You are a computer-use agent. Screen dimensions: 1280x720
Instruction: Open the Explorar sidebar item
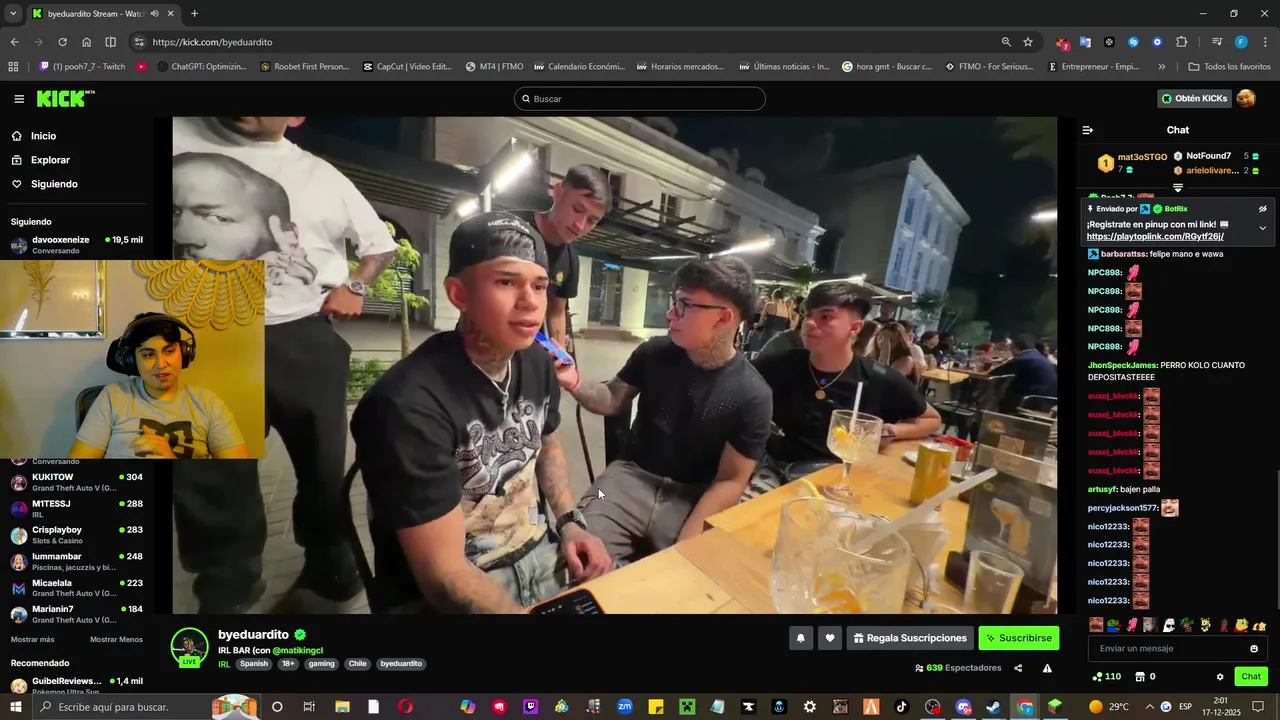[50, 160]
